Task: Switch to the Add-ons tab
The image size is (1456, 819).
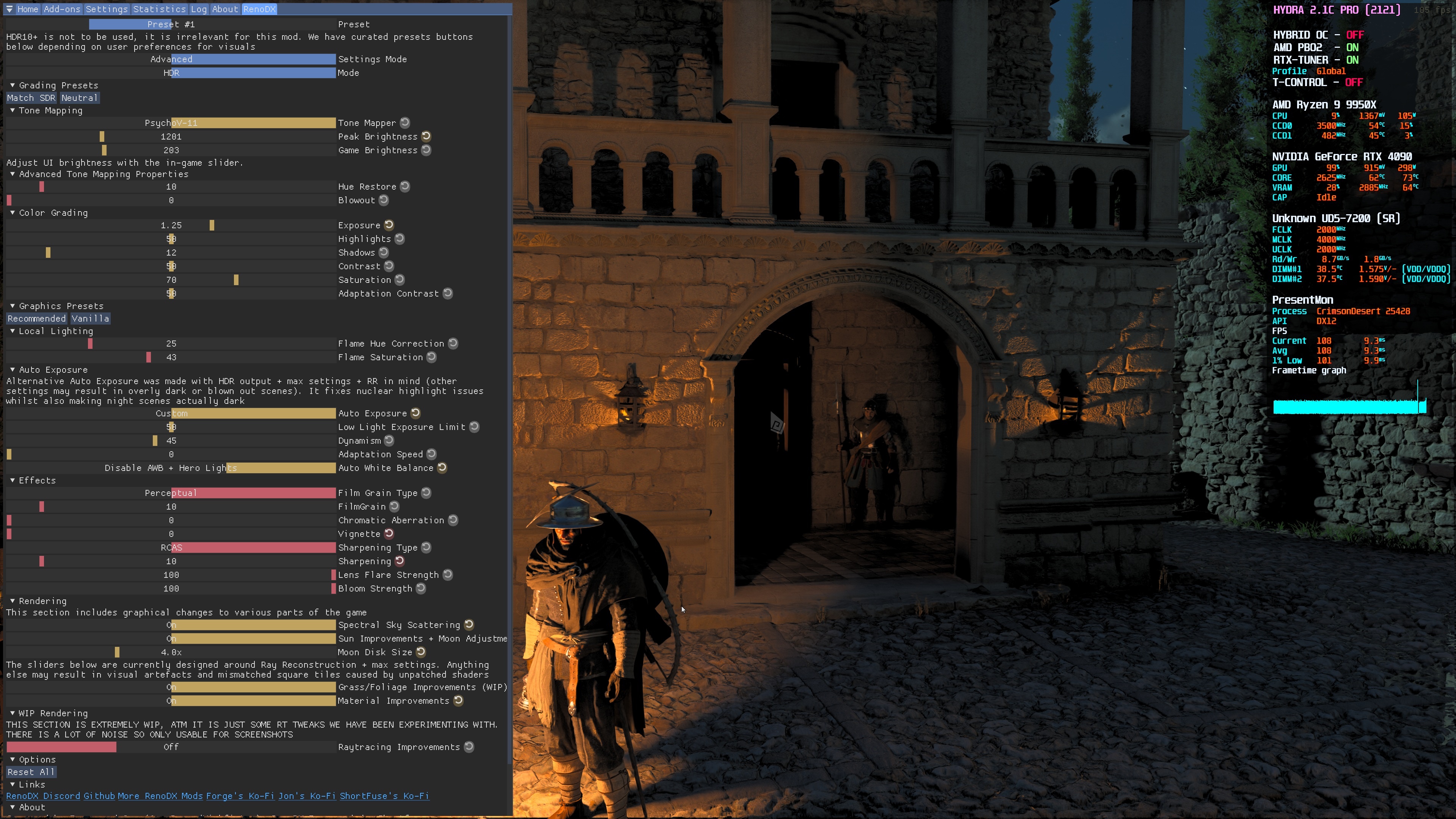Action: point(62,9)
